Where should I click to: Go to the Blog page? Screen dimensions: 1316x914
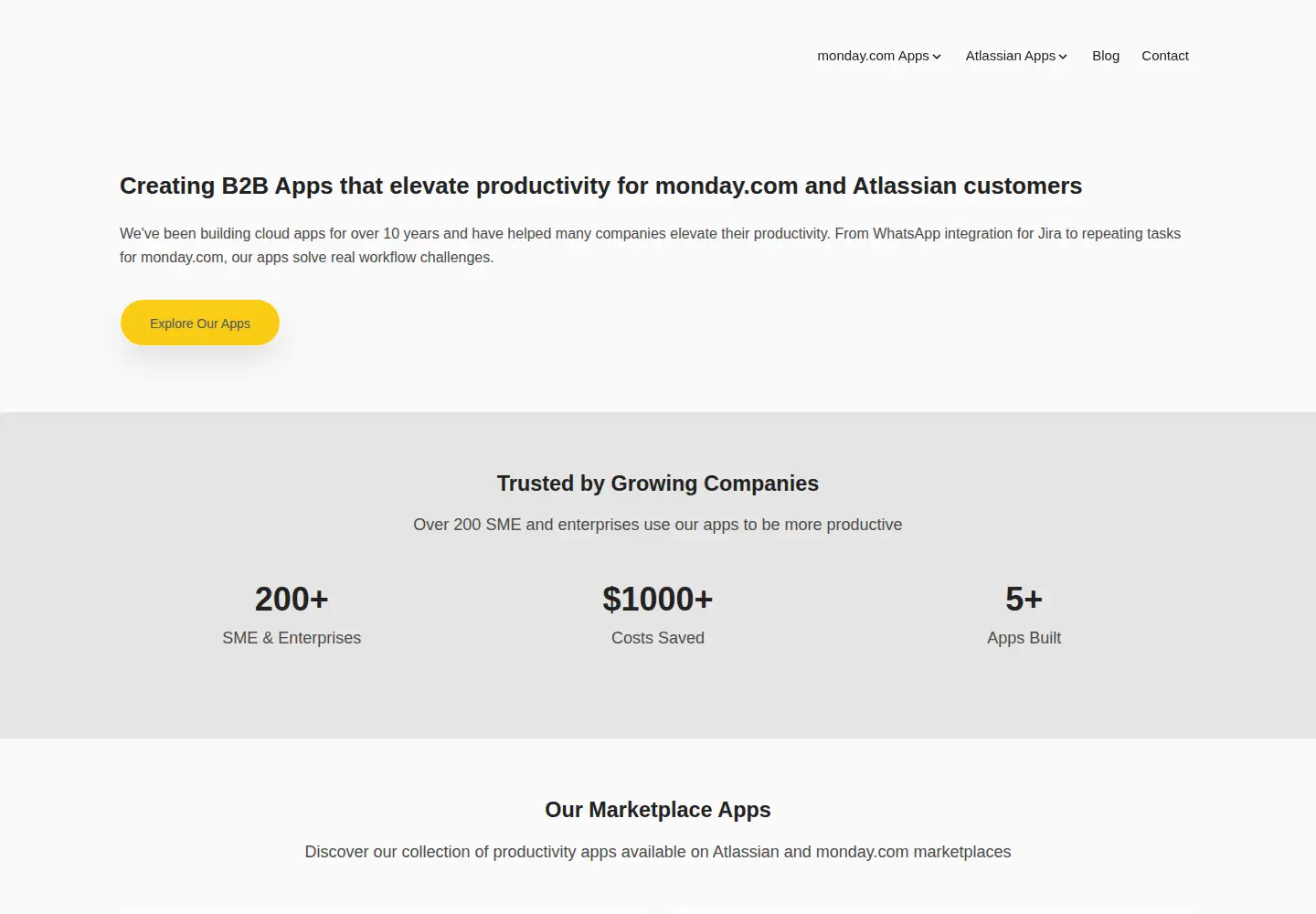click(1106, 56)
